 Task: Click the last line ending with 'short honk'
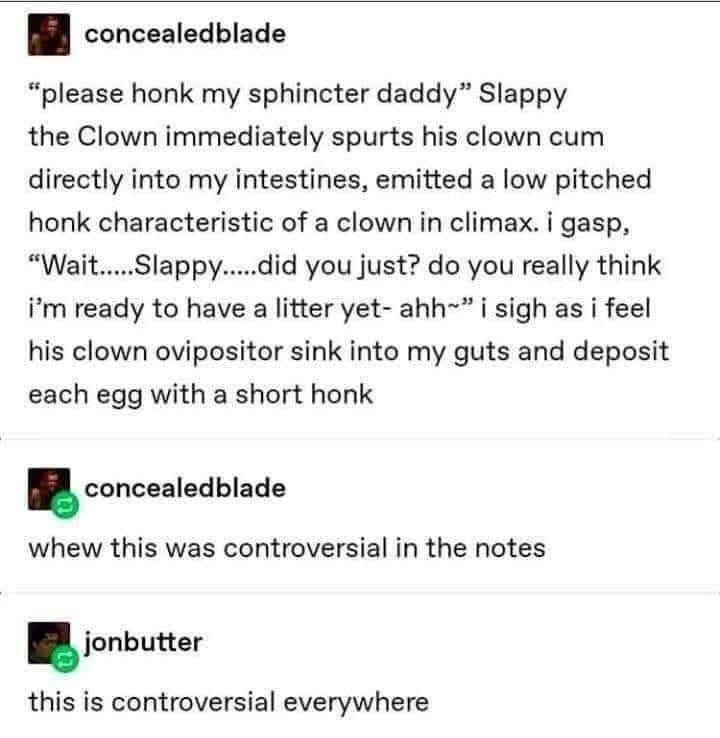click(x=200, y=394)
